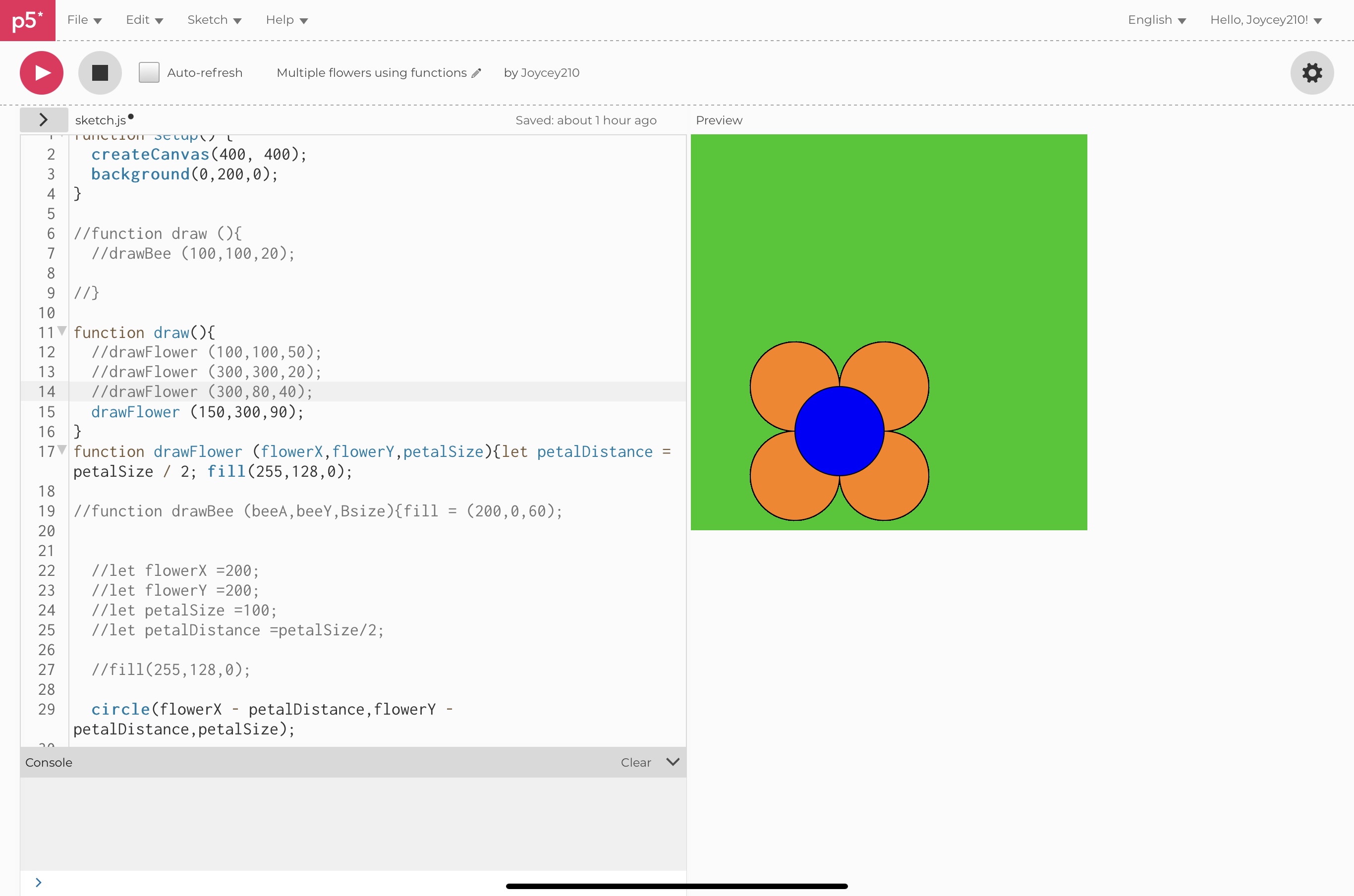
Task: Click '//let flowerY =200;' on line 23
Action: pyautogui.click(x=175, y=590)
